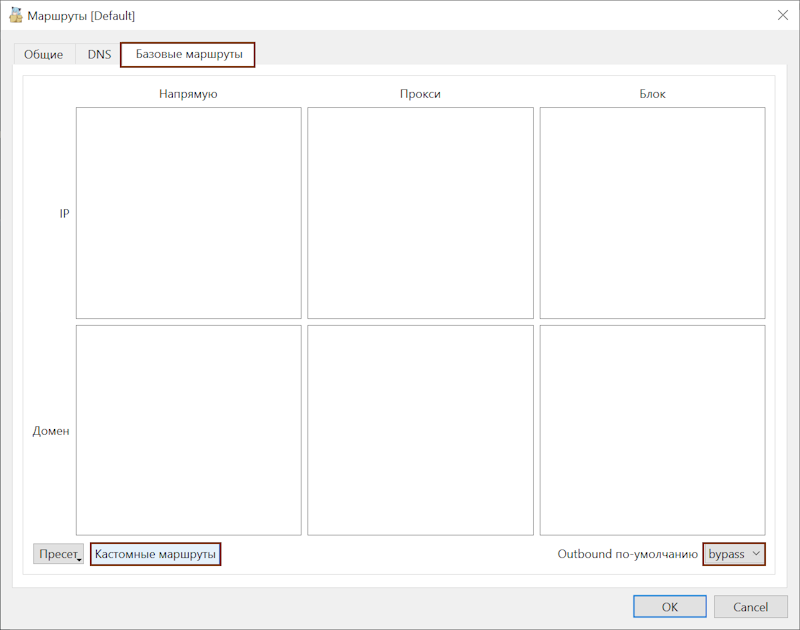The width and height of the screenshot is (800, 630).
Task: Open Кастомные маршруты editor
Action: [155, 554]
